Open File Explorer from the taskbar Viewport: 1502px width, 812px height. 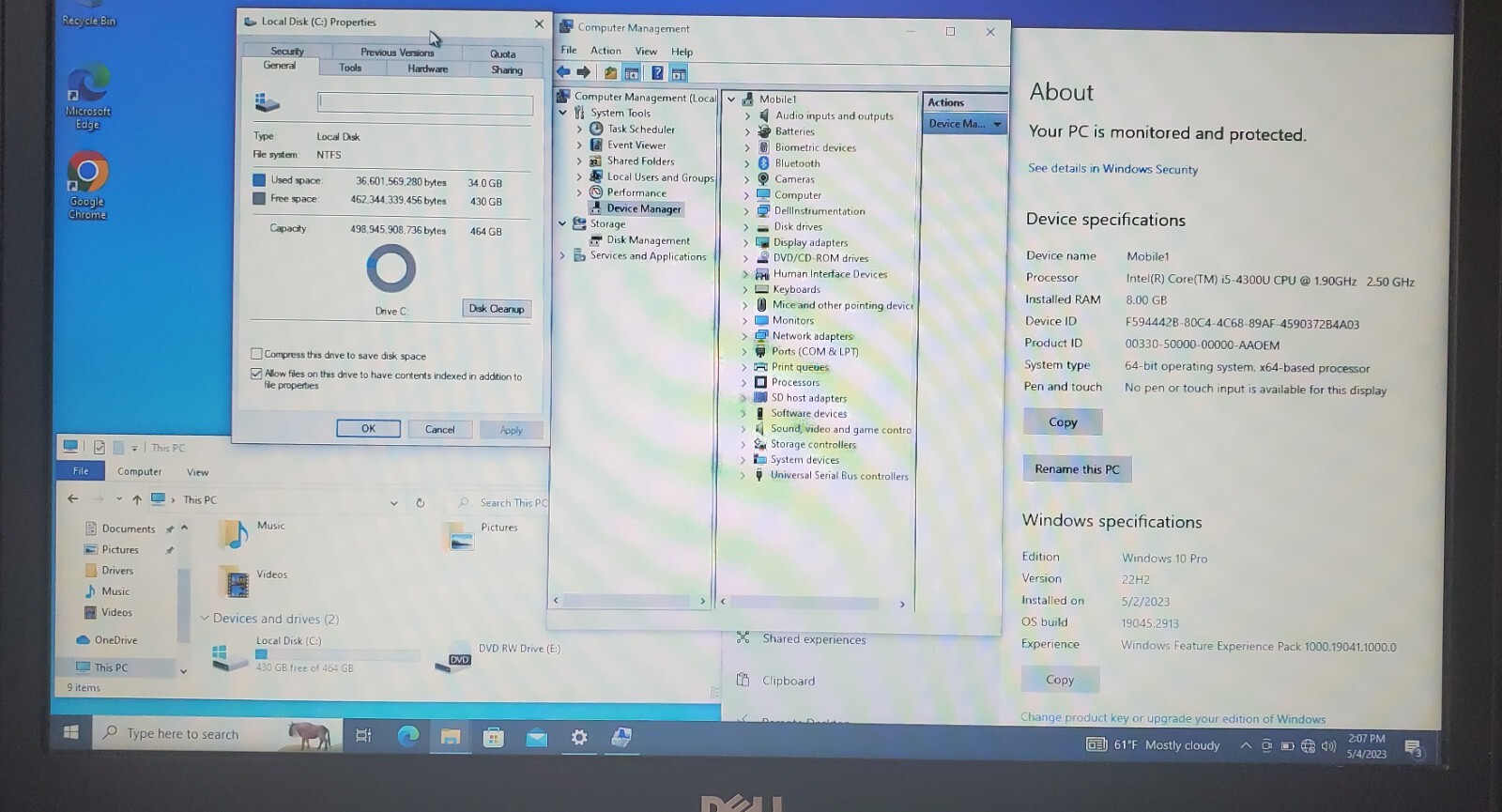pyautogui.click(x=451, y=737)
